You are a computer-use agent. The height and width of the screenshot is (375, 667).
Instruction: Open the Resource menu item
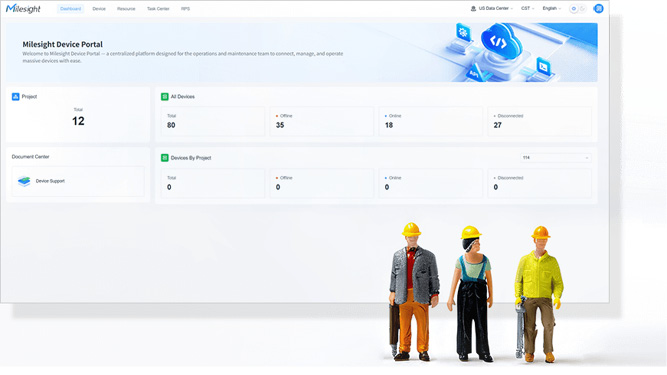(x=126, y=9)
